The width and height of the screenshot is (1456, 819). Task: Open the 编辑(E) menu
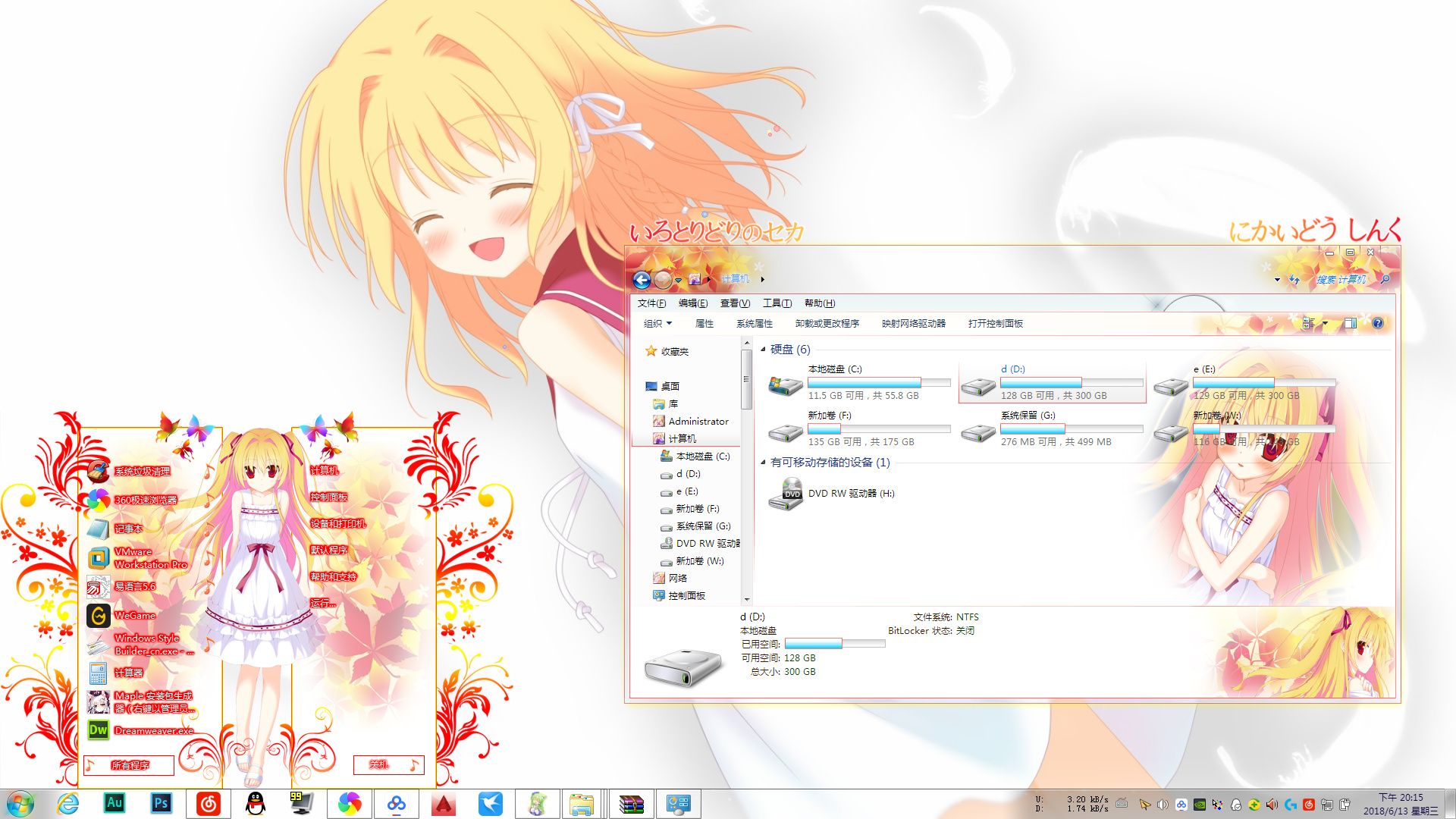pyautogui.click(x=693, y=303)
